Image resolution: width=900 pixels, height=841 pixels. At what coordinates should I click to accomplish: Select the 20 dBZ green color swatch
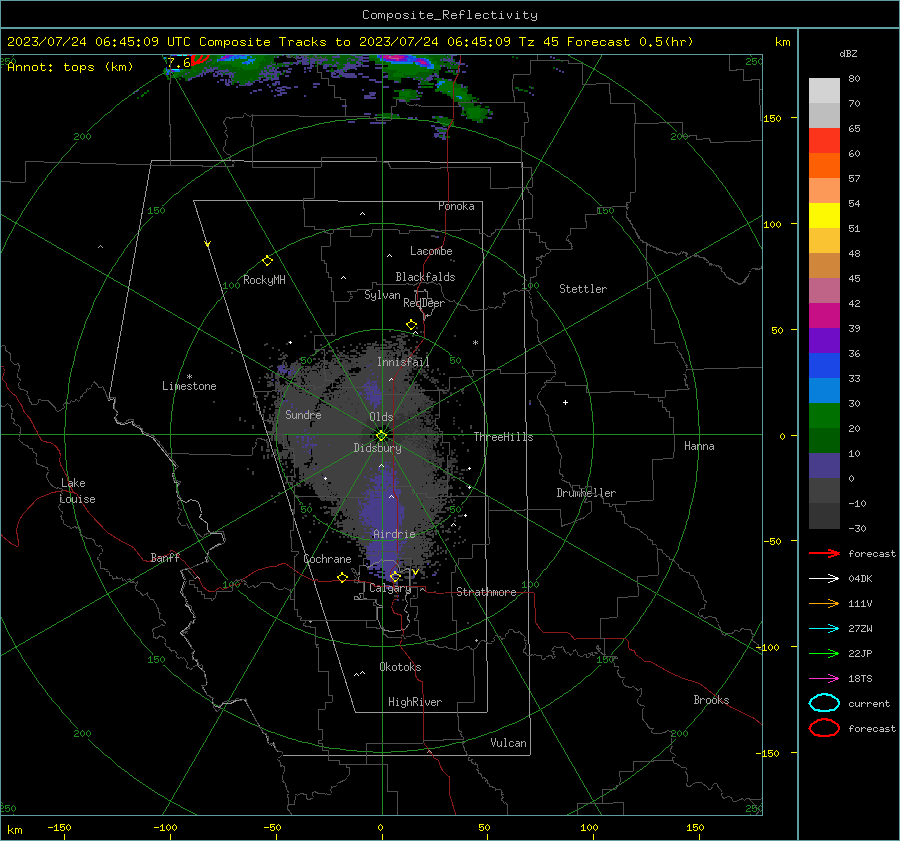[824, 416]
